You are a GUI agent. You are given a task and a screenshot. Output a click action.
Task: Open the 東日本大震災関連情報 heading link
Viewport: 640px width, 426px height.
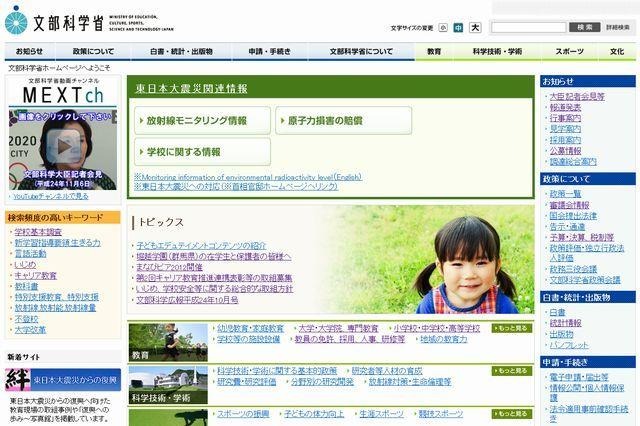click(x=191, y=89)
